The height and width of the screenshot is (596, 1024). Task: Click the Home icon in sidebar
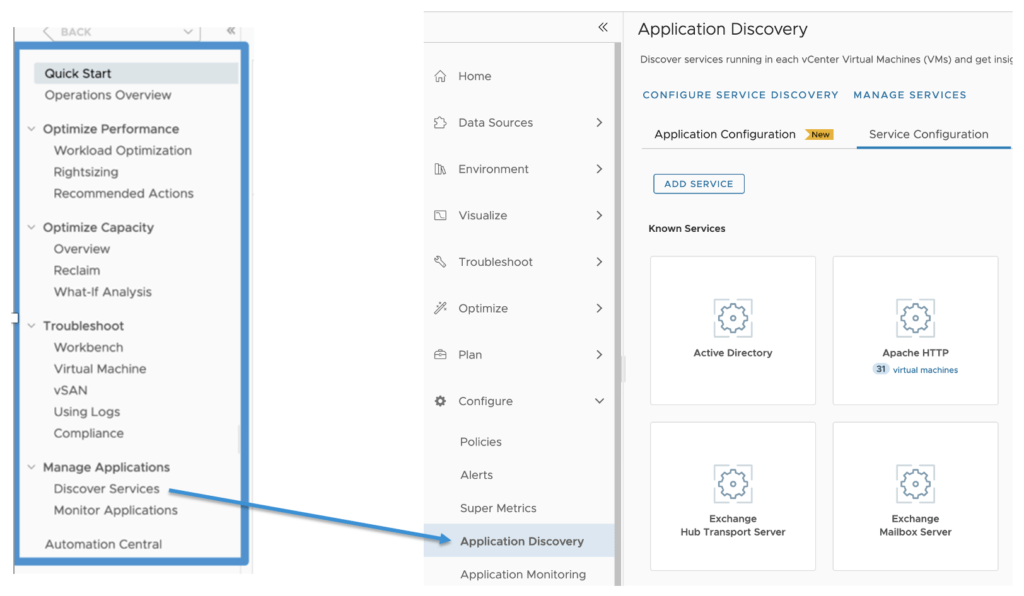point(440,76)
